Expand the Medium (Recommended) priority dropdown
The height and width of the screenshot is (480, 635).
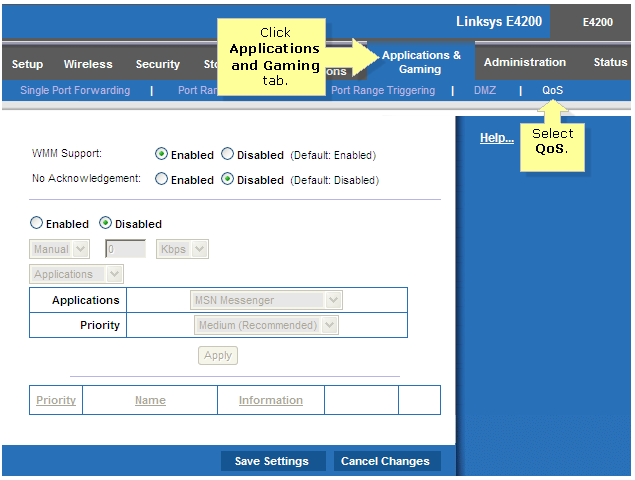[x=266, y=325]
